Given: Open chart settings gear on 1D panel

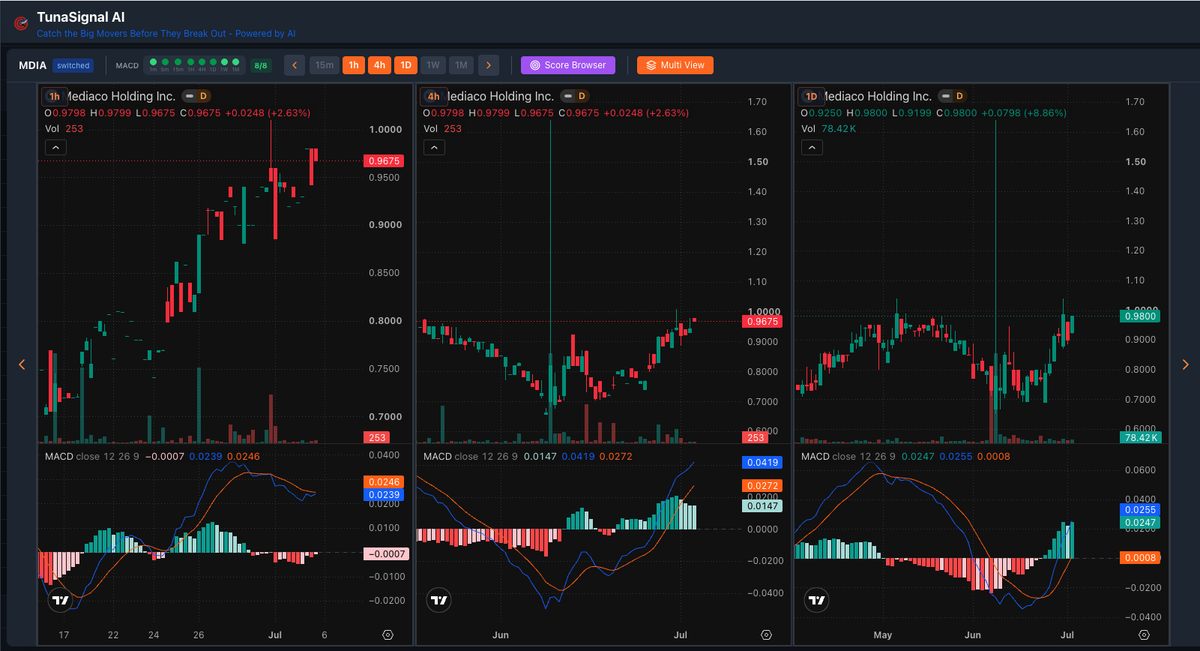Looking at the screenshot, I should [x=1144, y=635].
